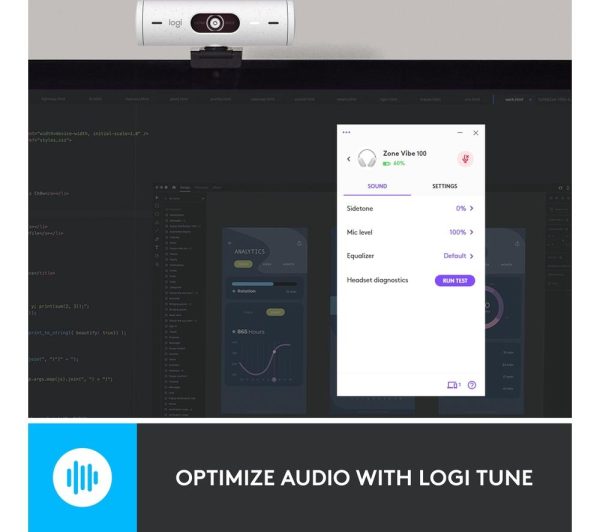This screenshot has height=532, width=600.
Task: Click the 865 Hours label in background mockup
Action: coord(251,332)
